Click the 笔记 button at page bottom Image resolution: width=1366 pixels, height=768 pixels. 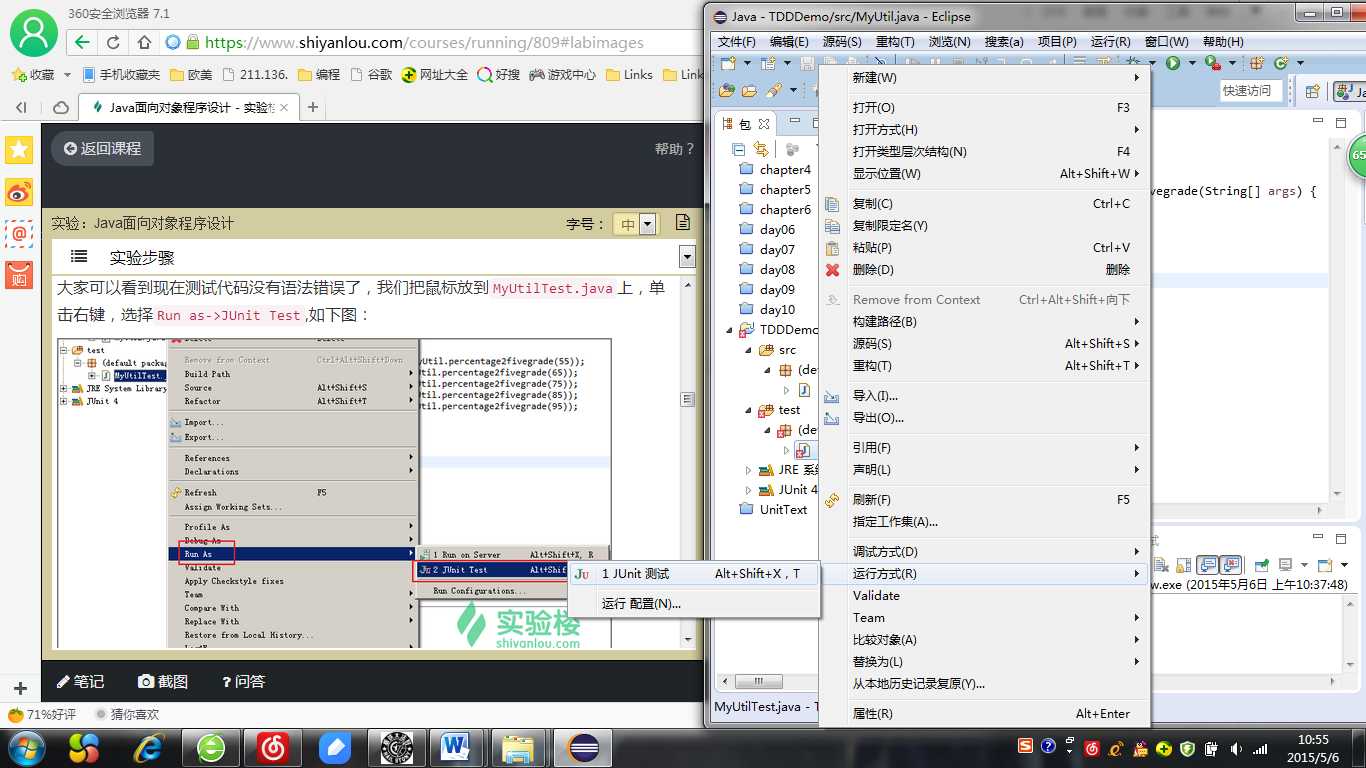click(x=80, y=681)
